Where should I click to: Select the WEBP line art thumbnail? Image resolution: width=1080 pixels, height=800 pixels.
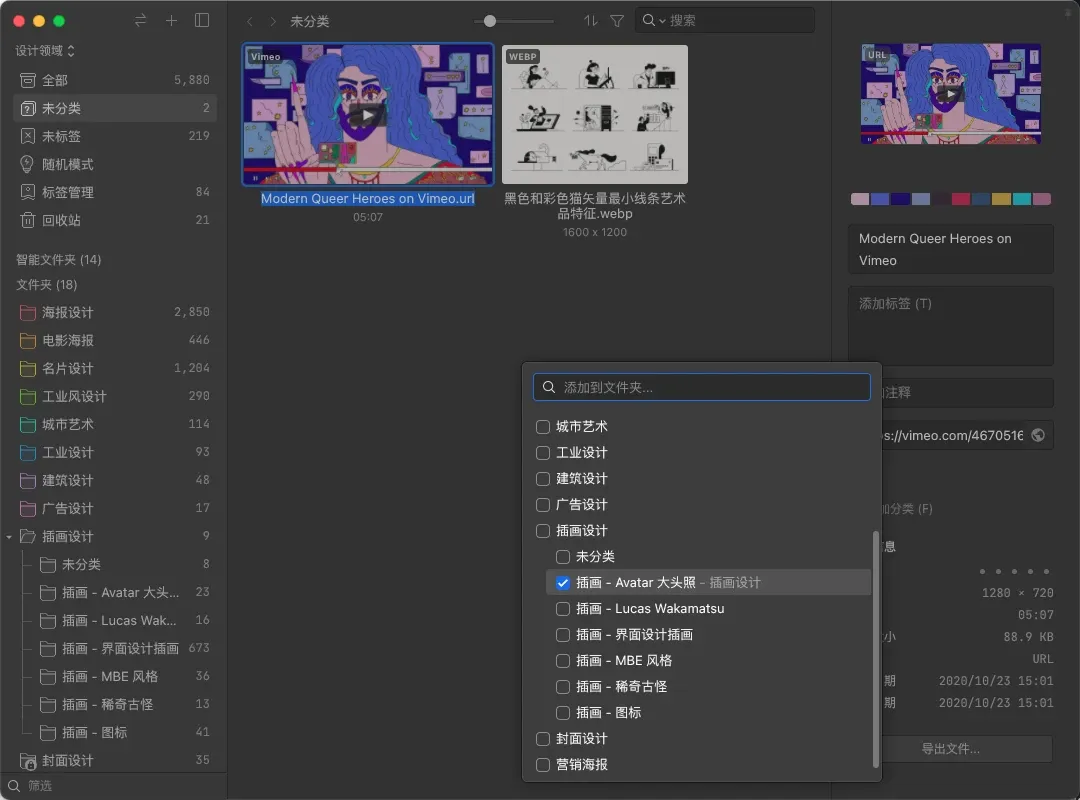594,114
